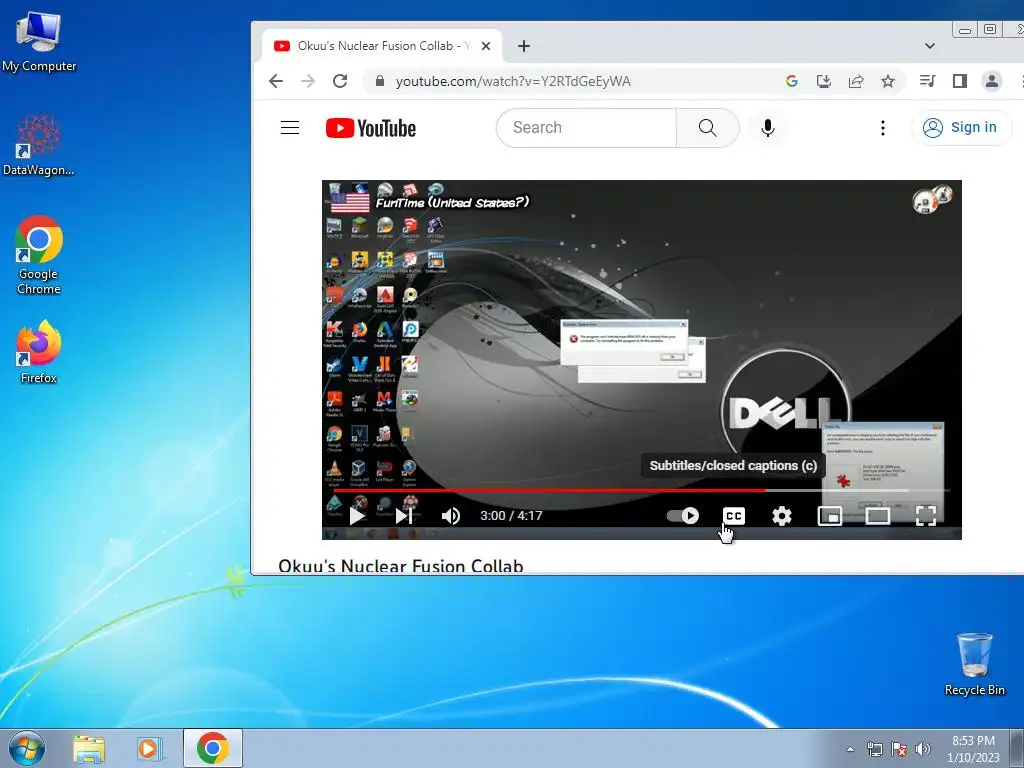Image resolution: width=1024 pixels, height=768 pixels.
Task: Go to YouTube home via logo
Action: coord(371,128)
